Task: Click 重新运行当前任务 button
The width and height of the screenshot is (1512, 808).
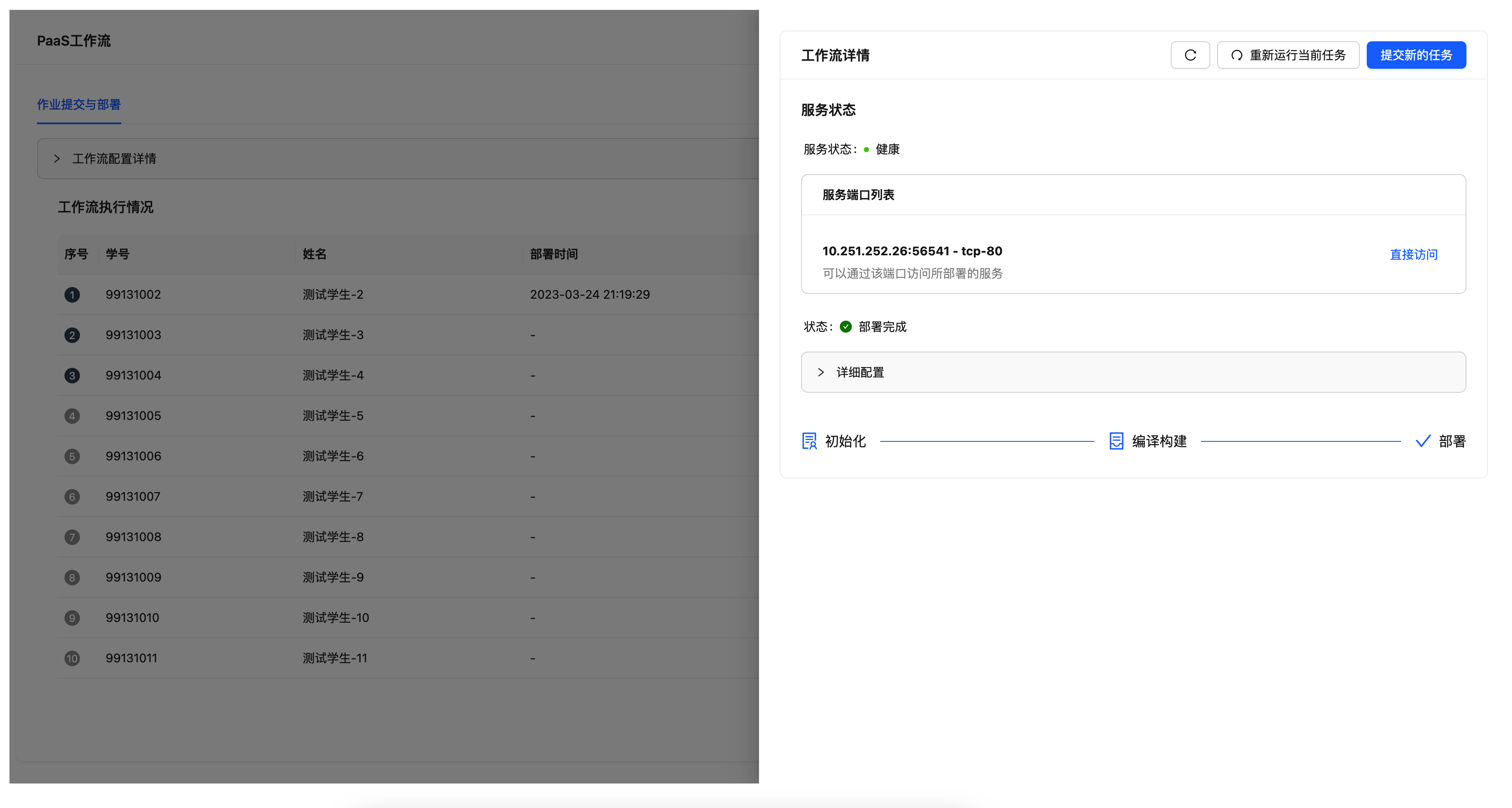Action: click(1288, 55)
